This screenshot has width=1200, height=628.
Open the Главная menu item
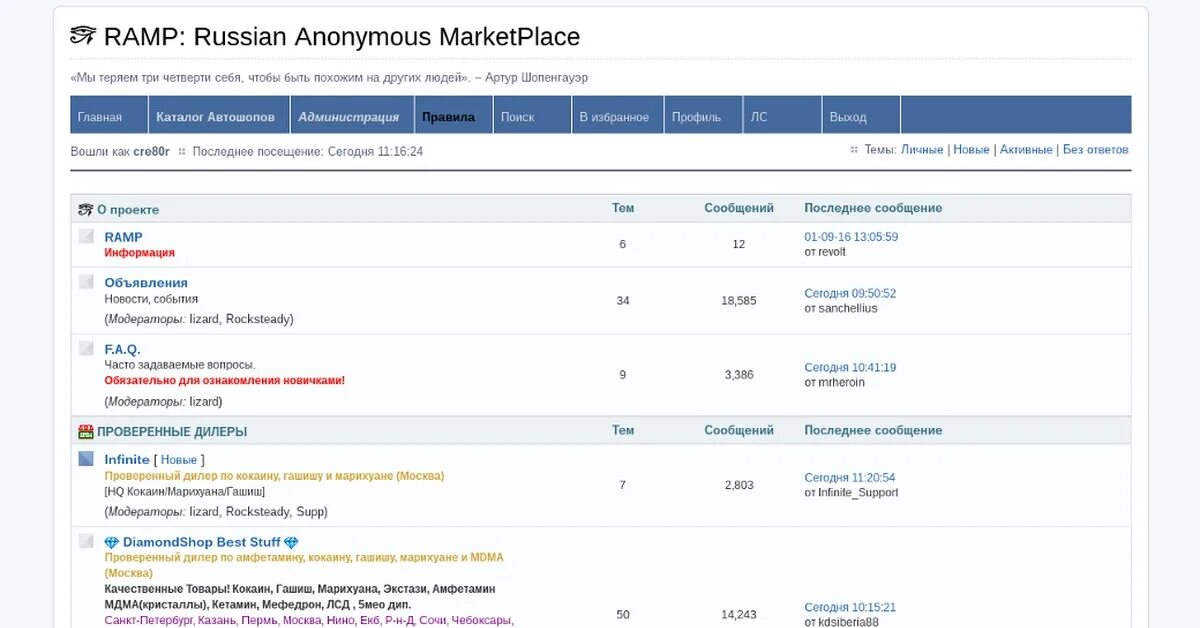click(x=100, y=116)
